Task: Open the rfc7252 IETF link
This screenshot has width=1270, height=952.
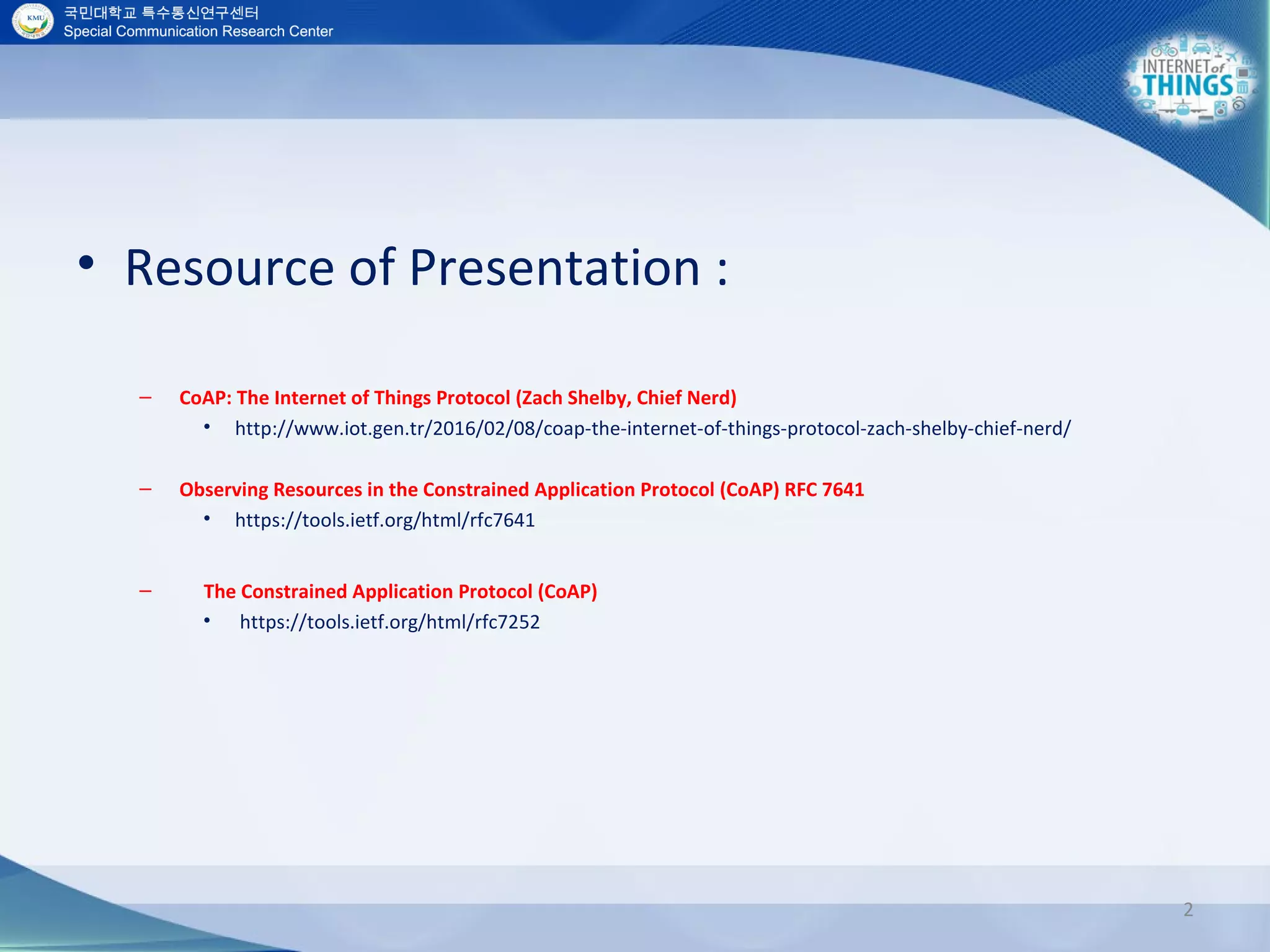Action: point(389,622)
